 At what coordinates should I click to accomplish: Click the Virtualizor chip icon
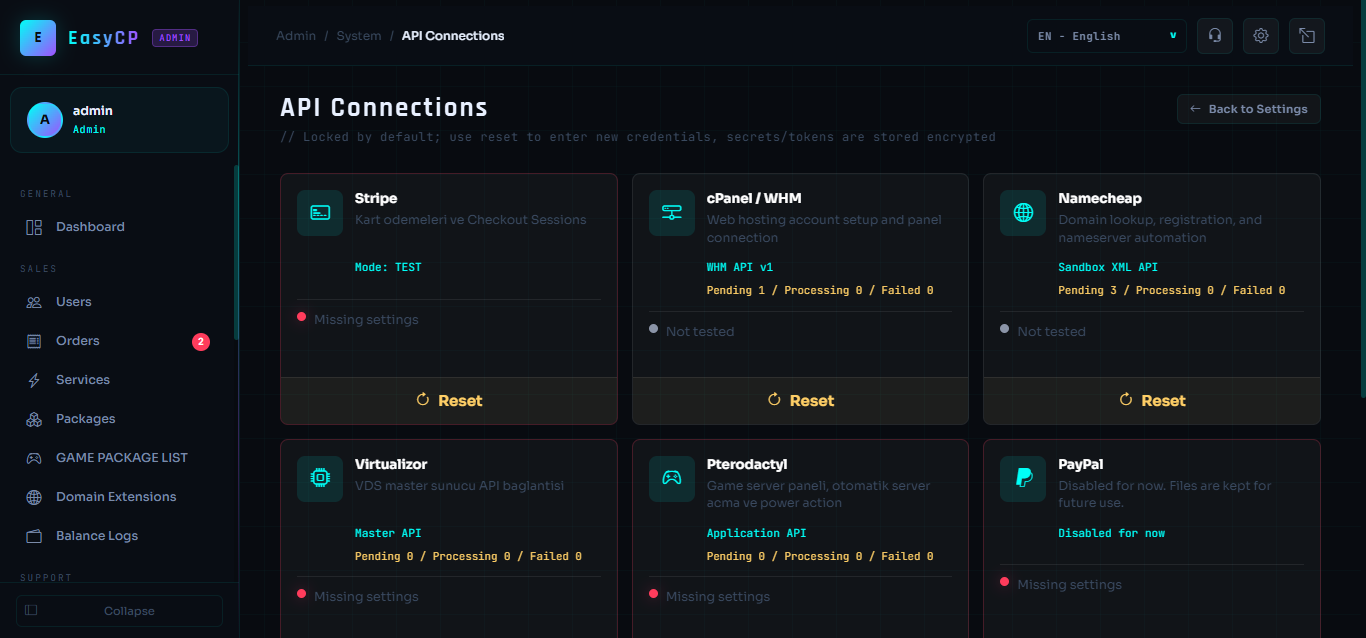320,479
